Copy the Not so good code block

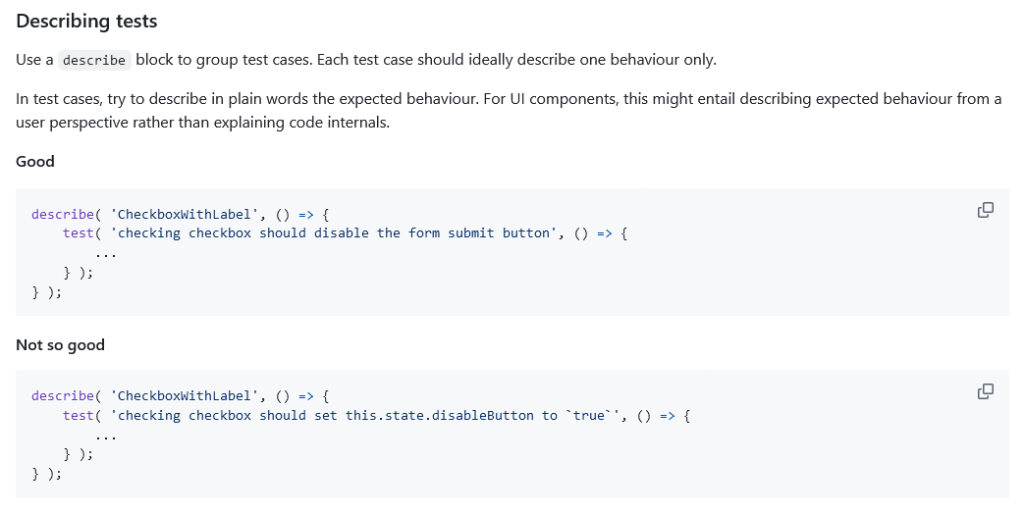(x=985, y=392)
